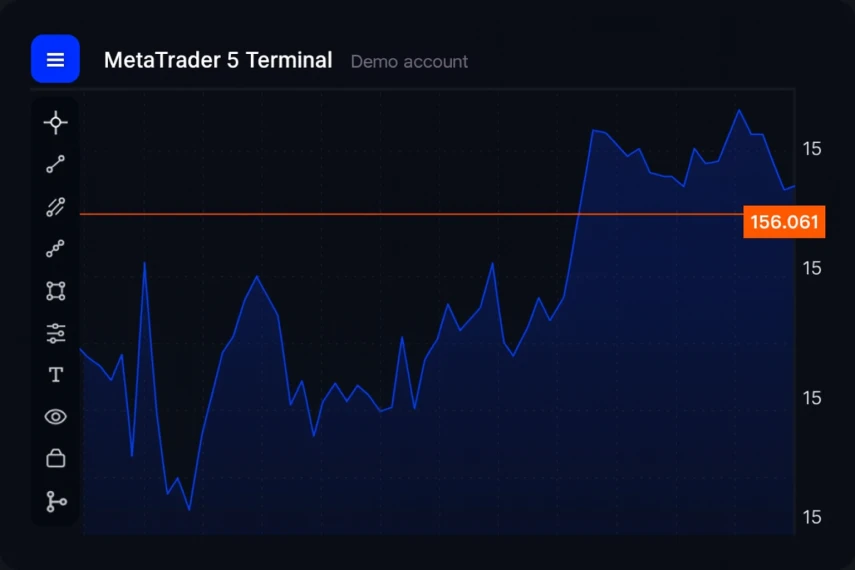Select the trend line drawing tool

pos(56,164)
